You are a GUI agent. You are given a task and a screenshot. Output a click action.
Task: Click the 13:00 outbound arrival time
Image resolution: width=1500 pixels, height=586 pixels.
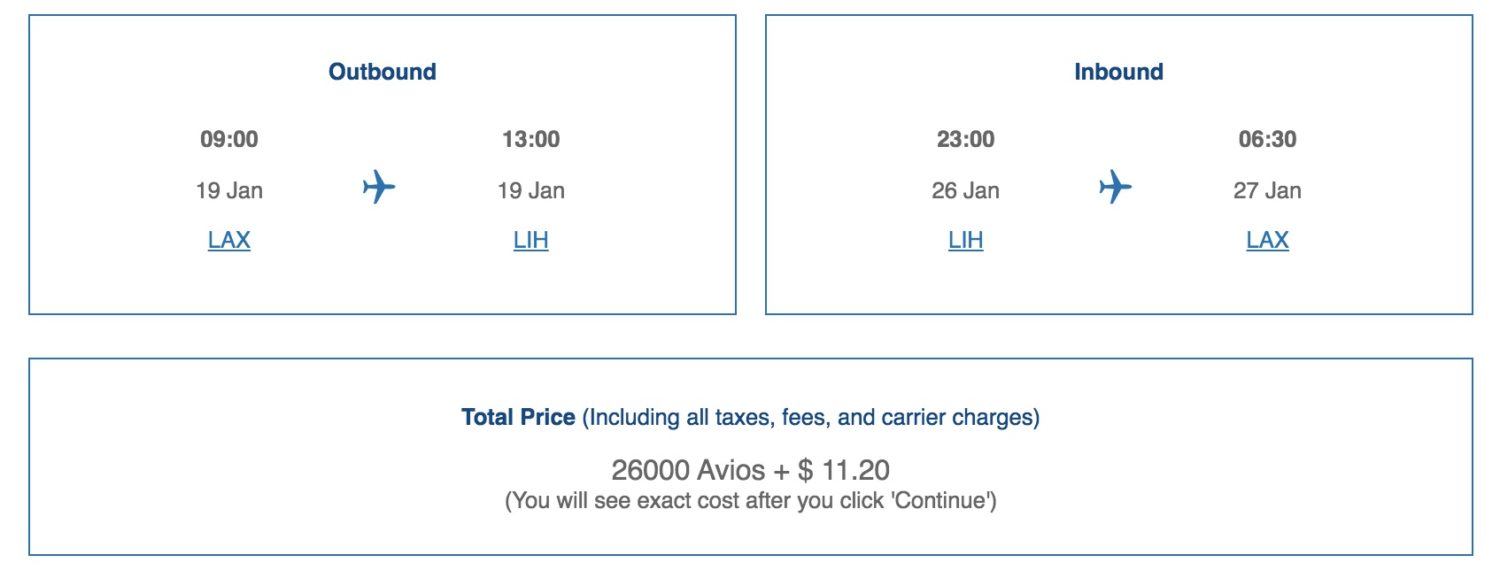point(533,139)
